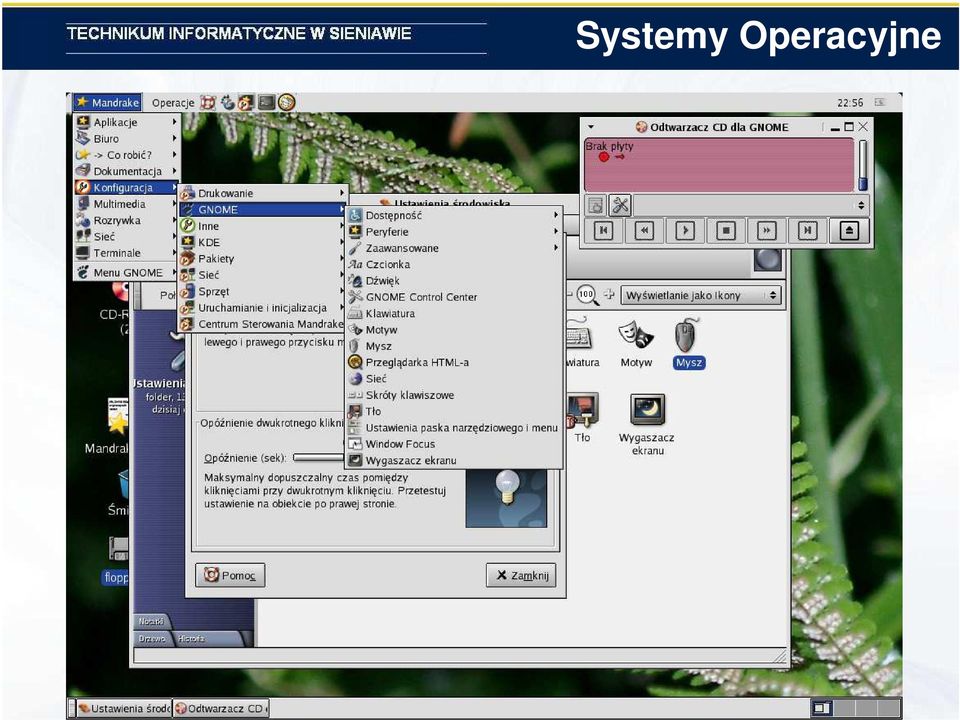Open the 'Co robić?' submenu
The image size is (960, 720).
127,155
